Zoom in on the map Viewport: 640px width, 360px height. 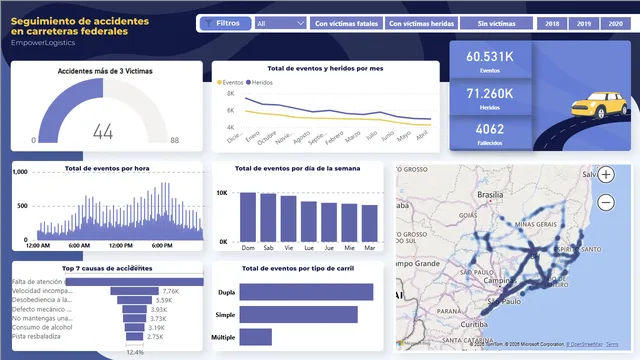[606, 175]
